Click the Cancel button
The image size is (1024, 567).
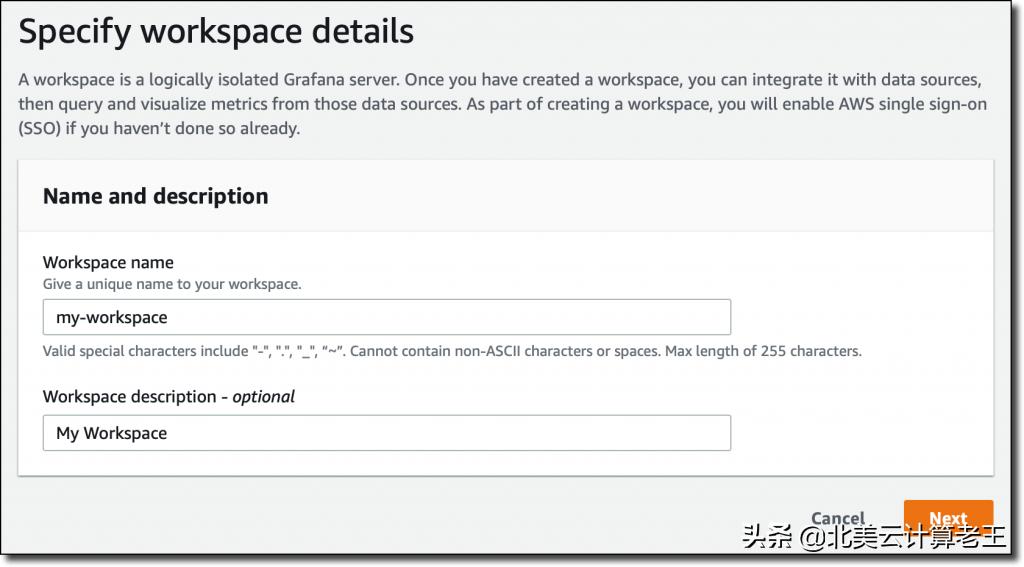pyautogui.click(x=837, y=518)
